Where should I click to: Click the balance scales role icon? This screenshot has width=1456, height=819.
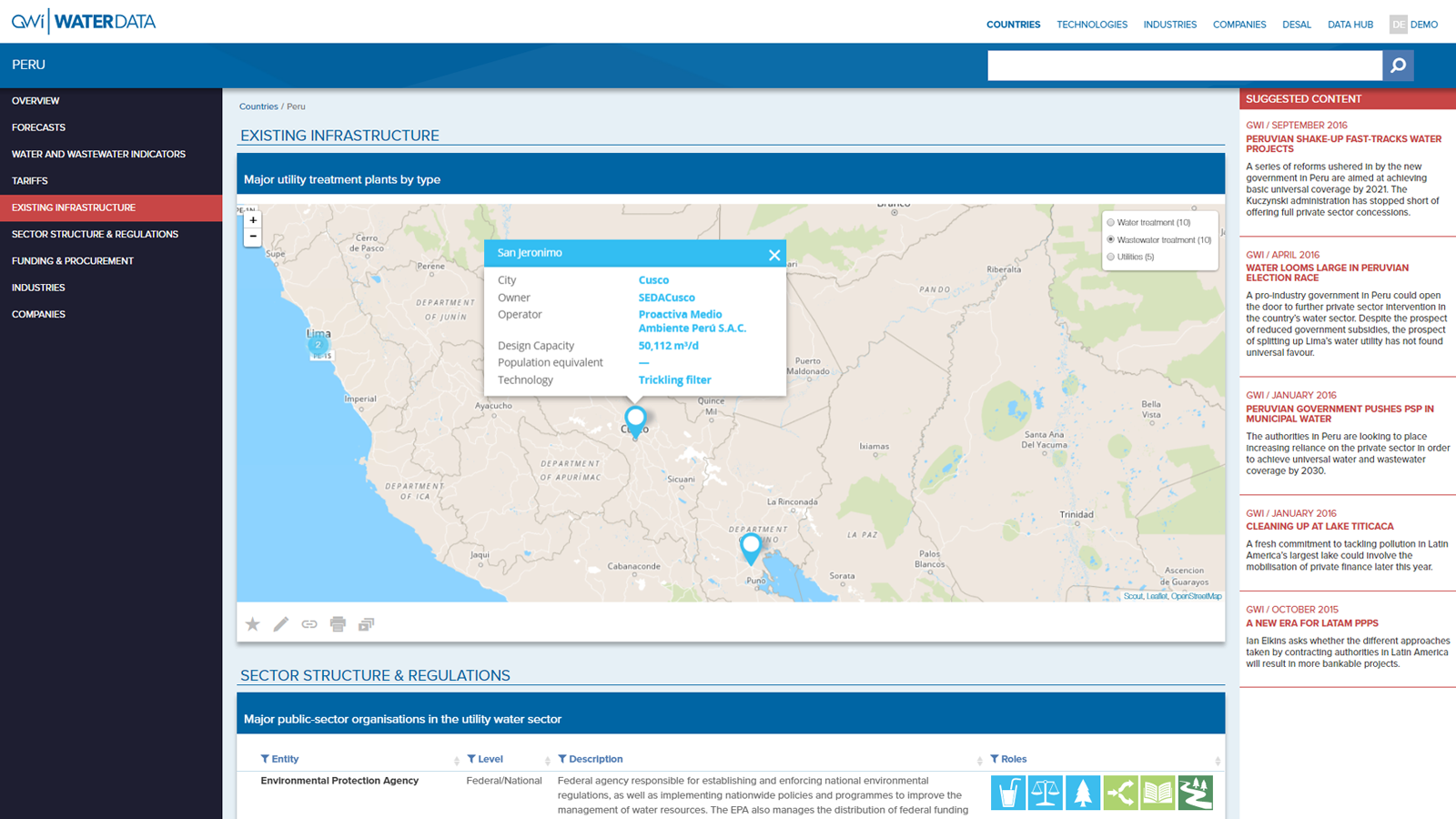click(1045, 793)
